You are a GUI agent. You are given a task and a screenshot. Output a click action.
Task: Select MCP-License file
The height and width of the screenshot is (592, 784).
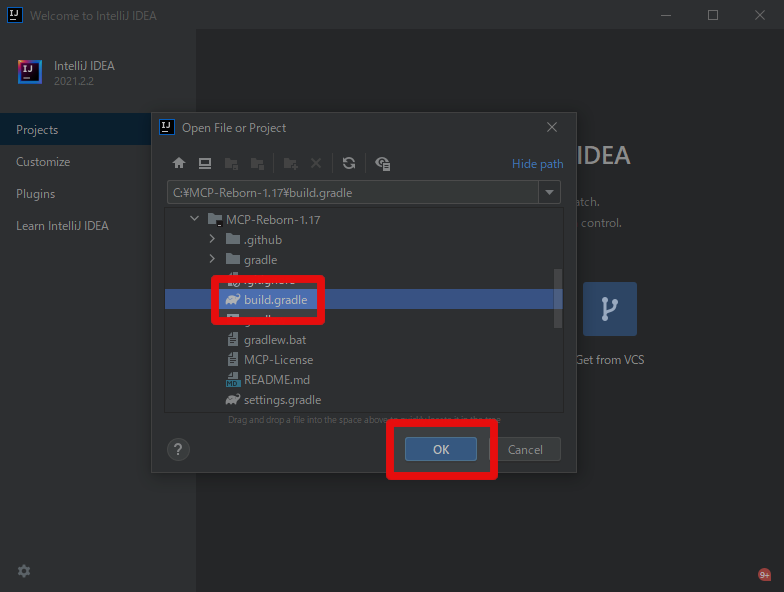coord(364,360)
